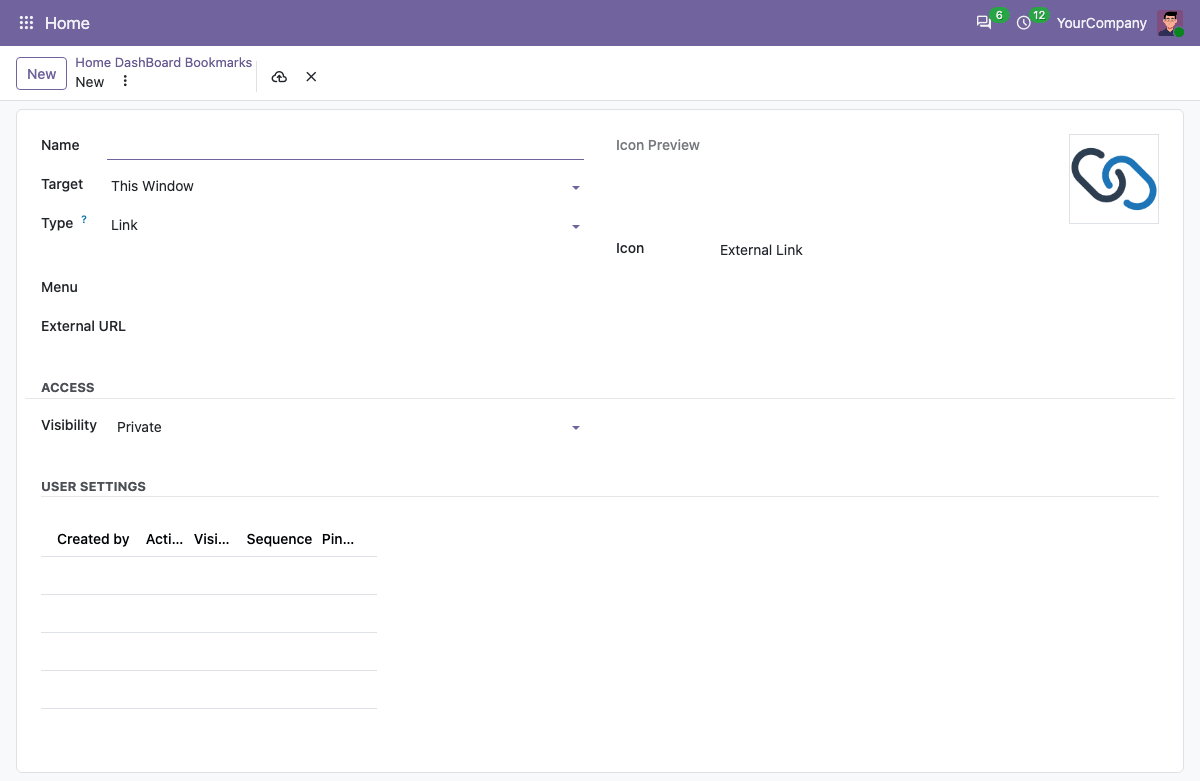1200x781 pixels.
Task: Click the chain link icon preview image
Action: point(1113,179)
